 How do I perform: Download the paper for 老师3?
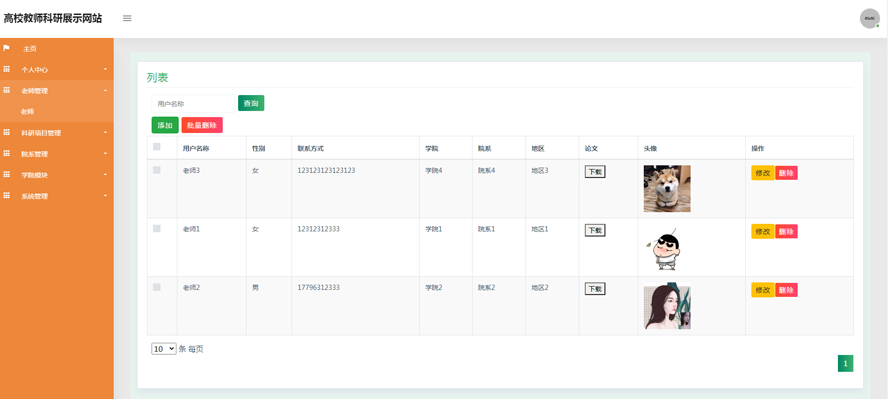pos(595,171)
